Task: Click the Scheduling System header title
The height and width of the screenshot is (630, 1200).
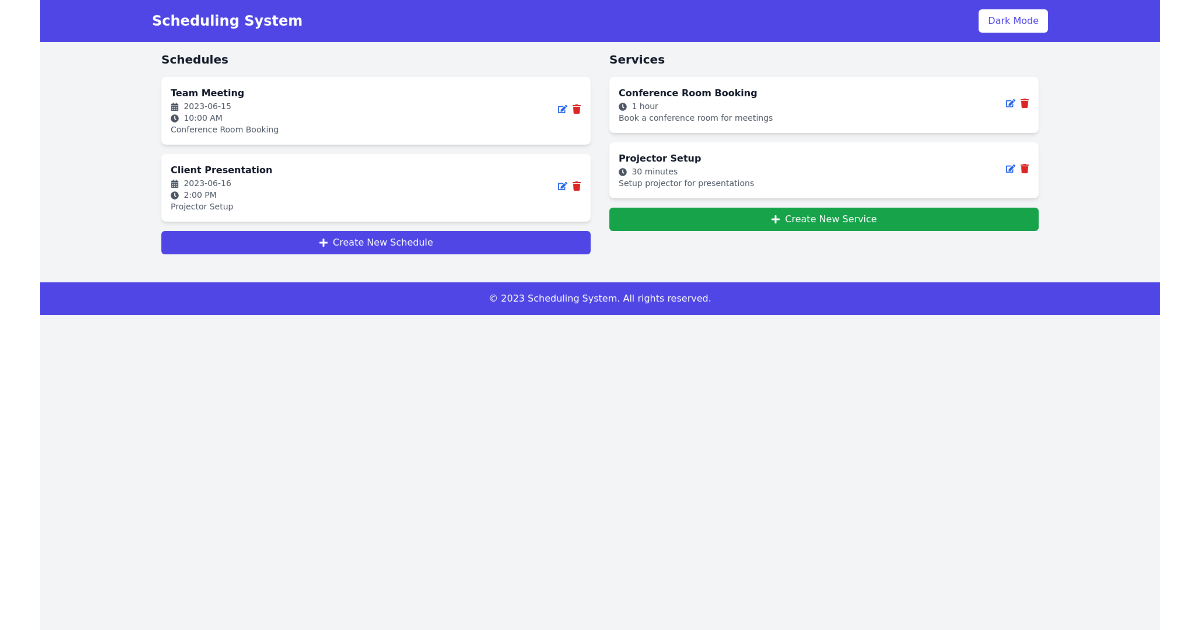Action: tap(227, 20)
